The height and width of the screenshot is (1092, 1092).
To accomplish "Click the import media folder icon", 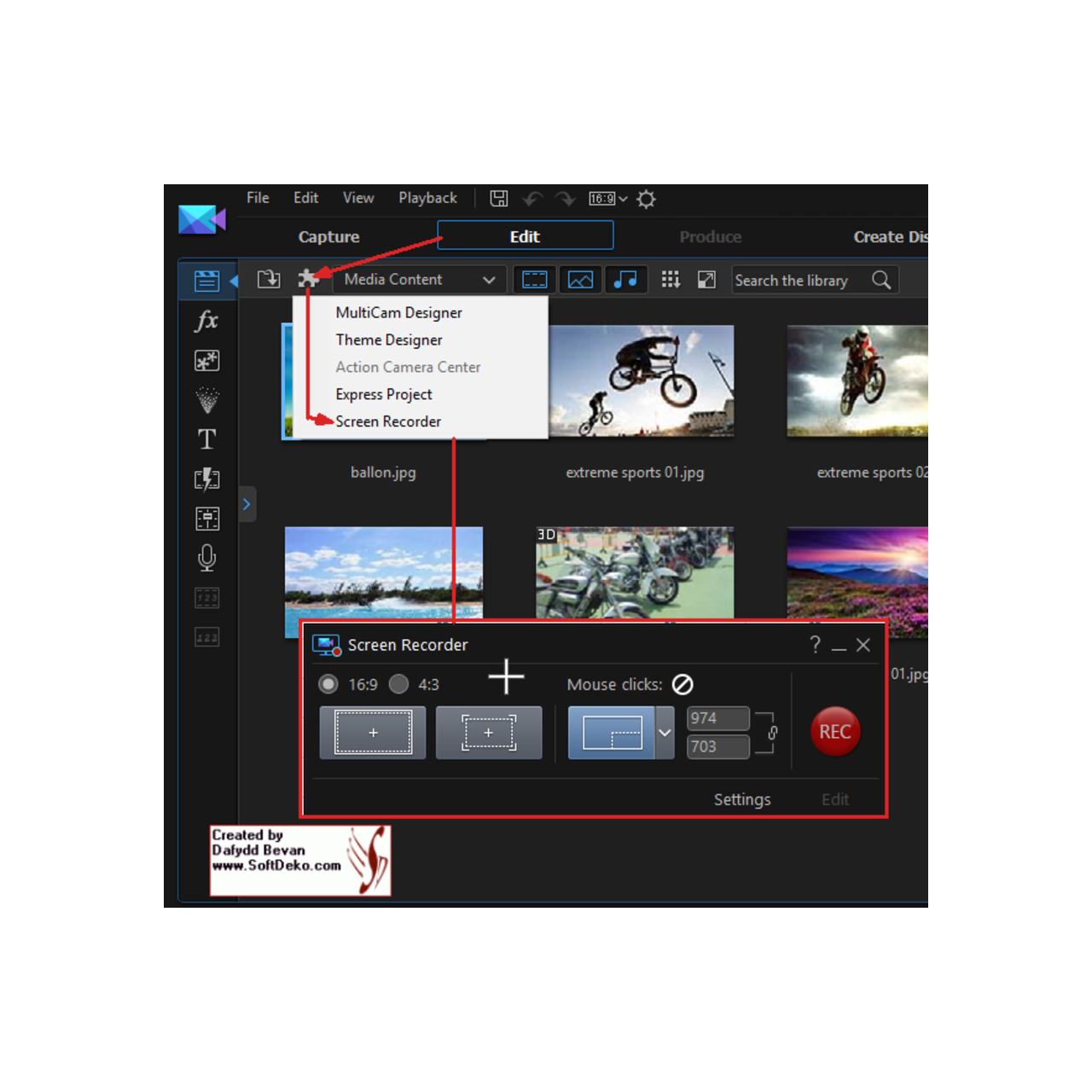I will 268,279.
